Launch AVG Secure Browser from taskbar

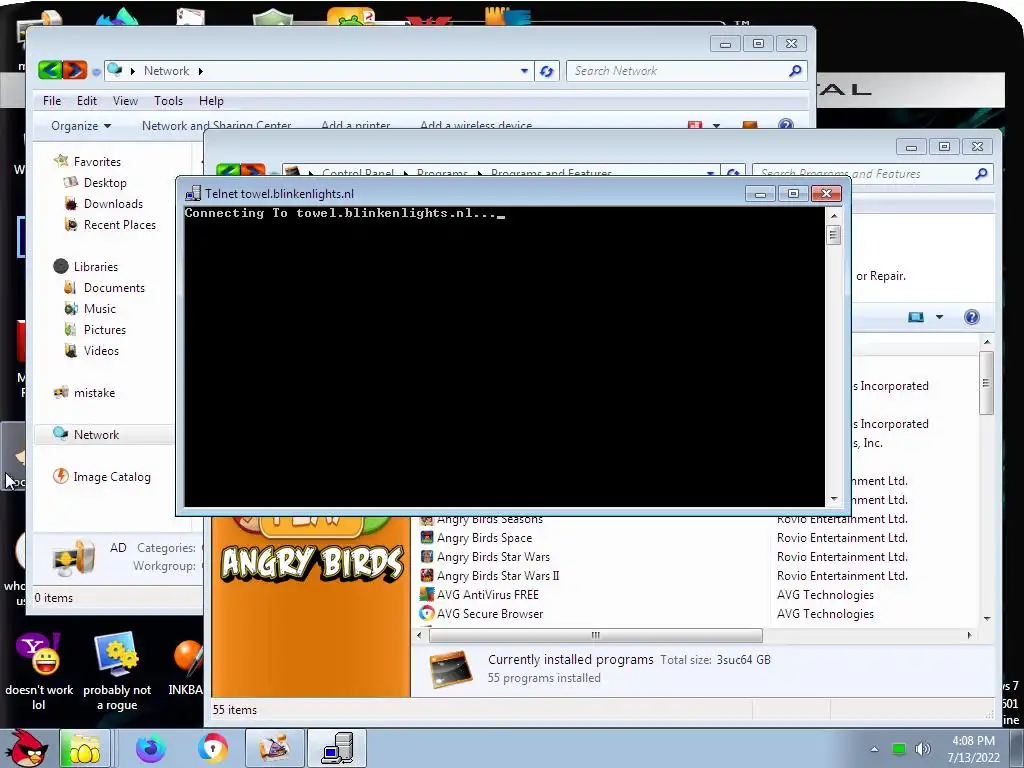[212, 748]
